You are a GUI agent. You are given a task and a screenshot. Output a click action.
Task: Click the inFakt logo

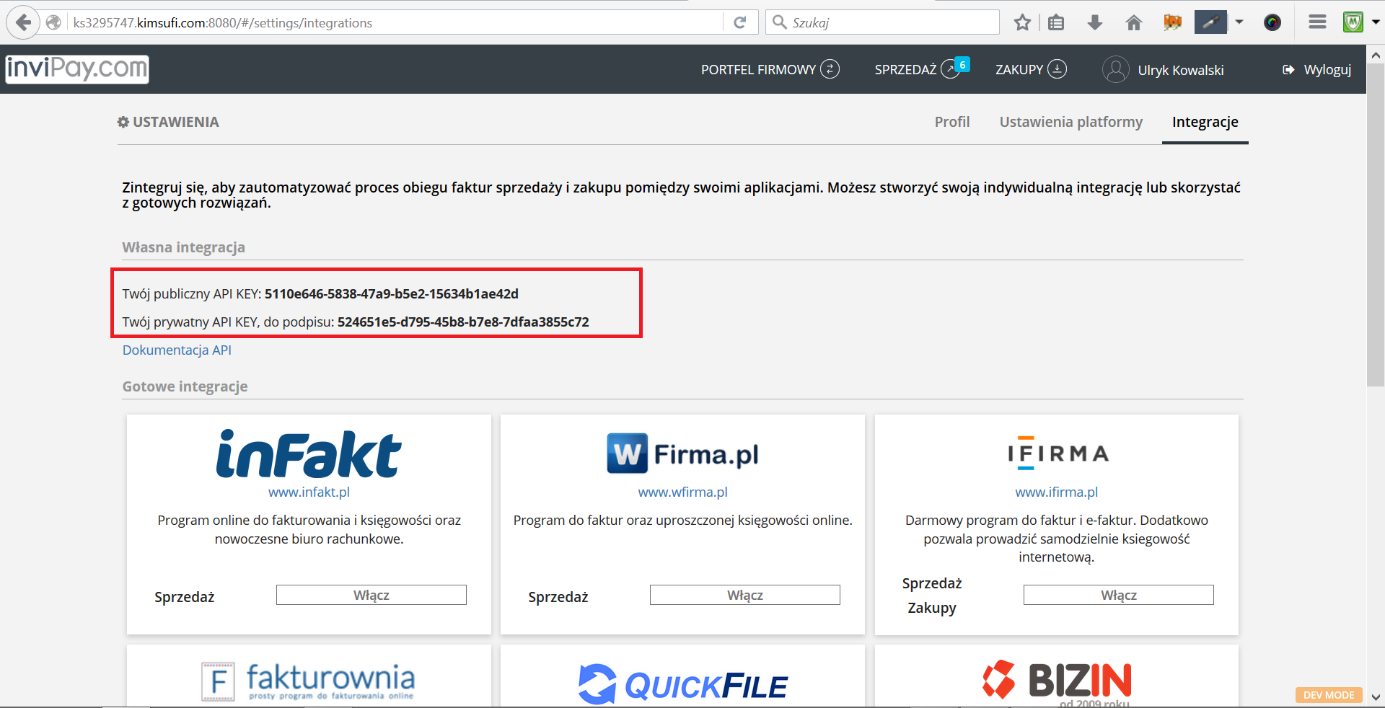[x=309, y=454]
